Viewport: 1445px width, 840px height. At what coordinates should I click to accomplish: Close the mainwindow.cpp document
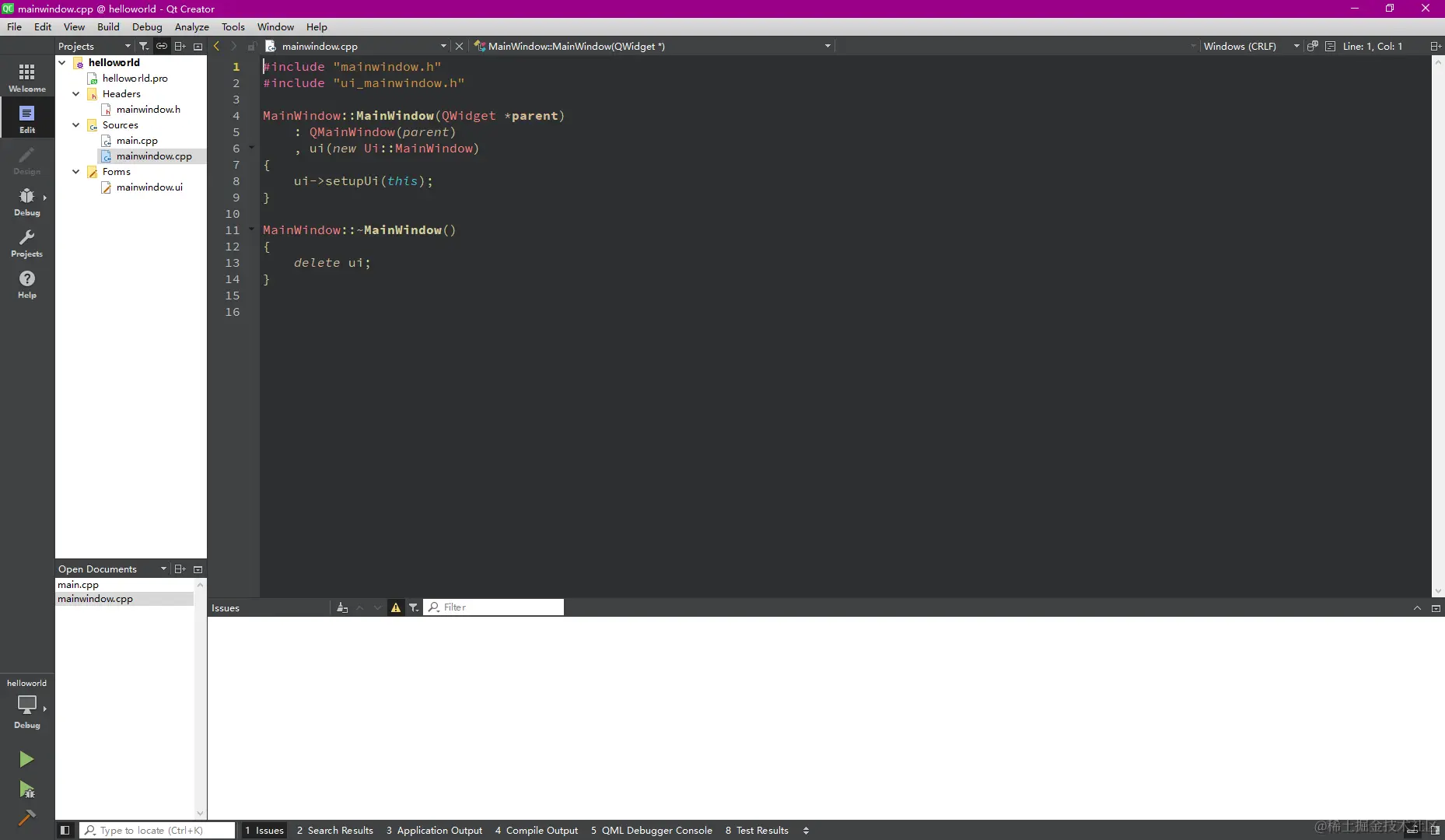459,46
